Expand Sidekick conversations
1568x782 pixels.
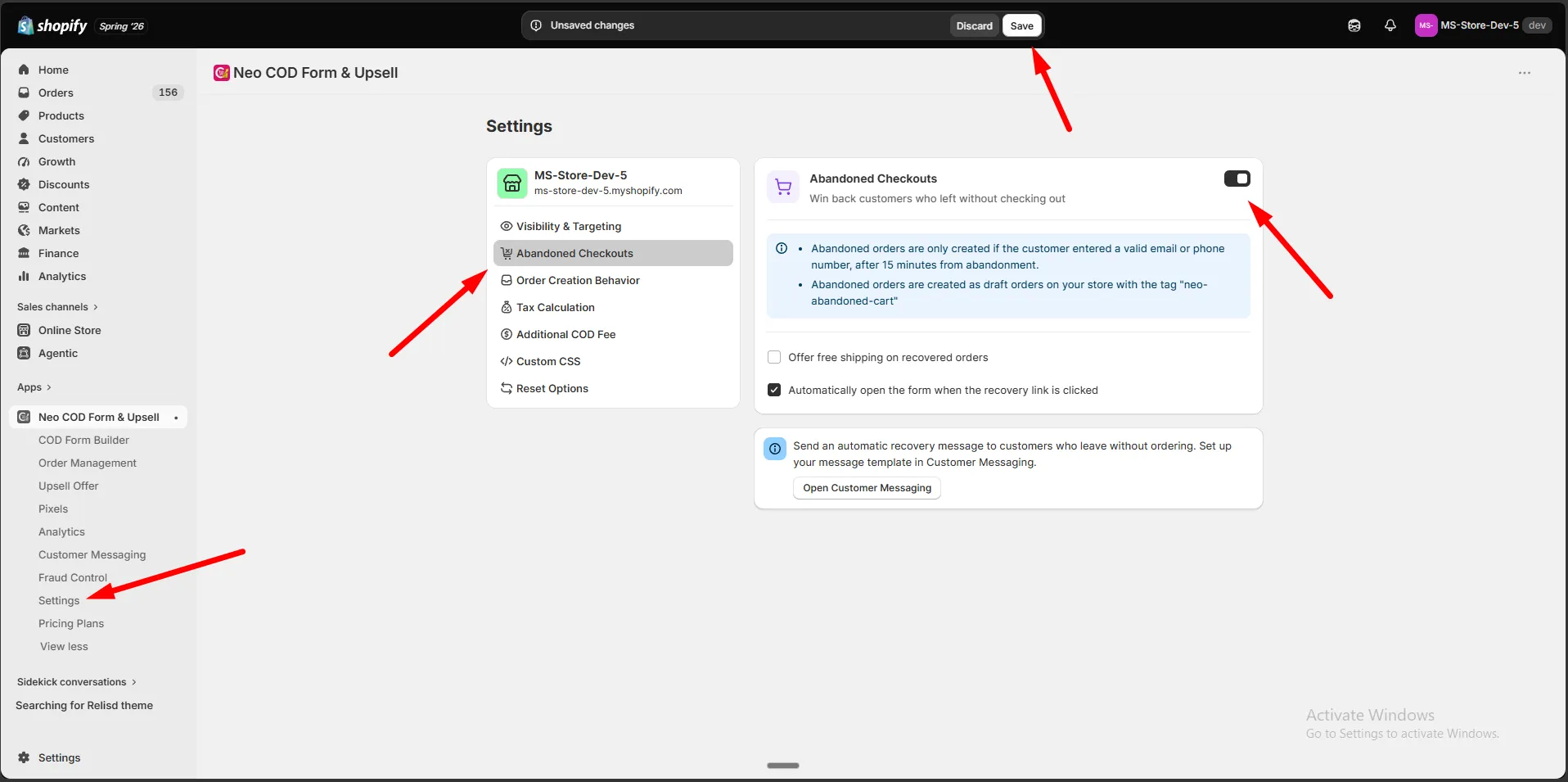point(77,682)
